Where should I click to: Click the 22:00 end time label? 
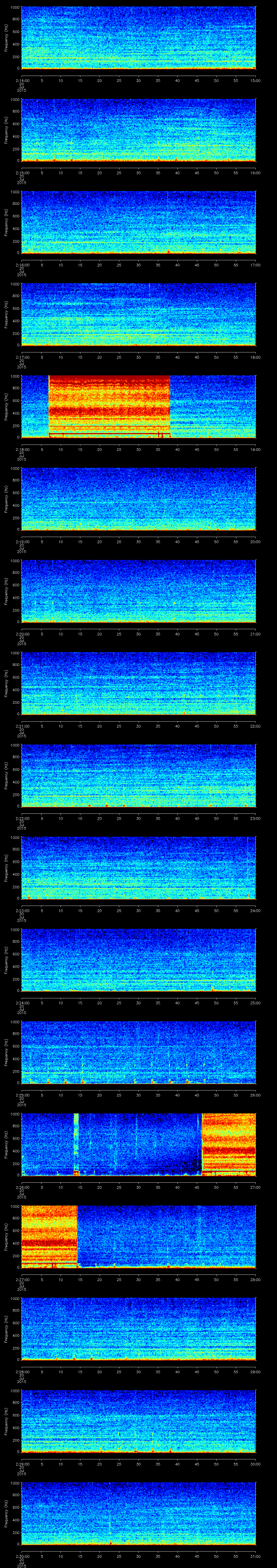click(255, 726)
